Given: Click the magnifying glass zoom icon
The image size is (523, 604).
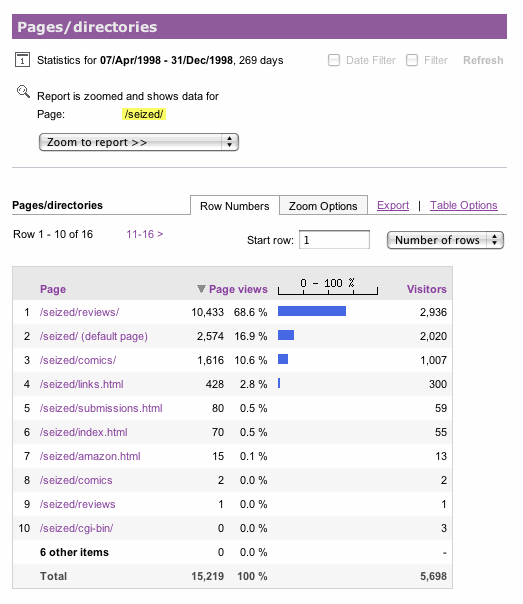Looking at the screenshot, I should (23, 92).
